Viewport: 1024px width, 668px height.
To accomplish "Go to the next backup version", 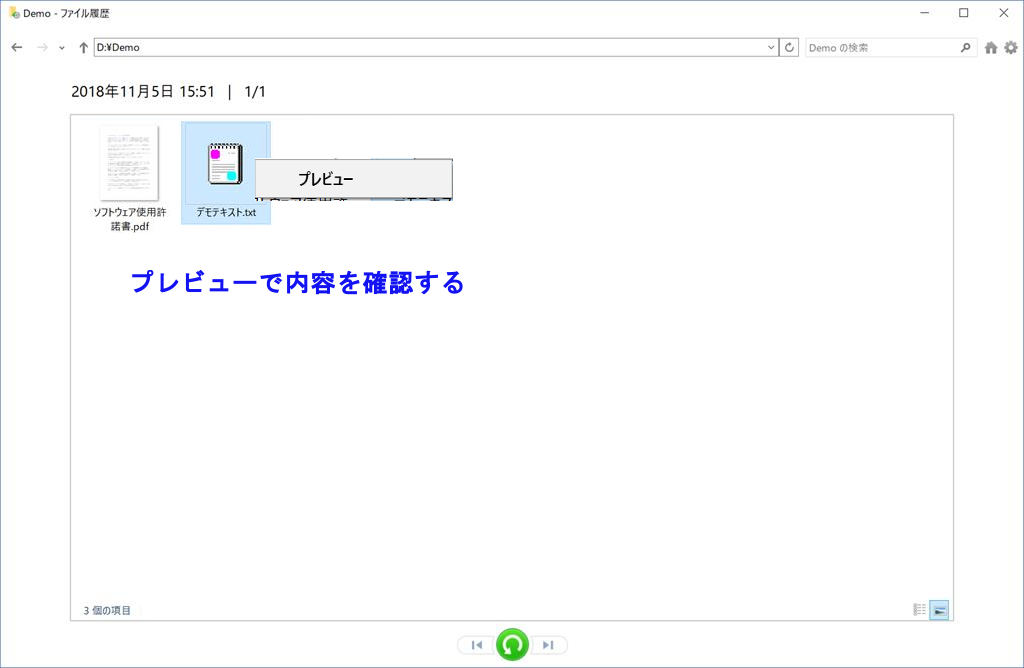I will [548, 645].
